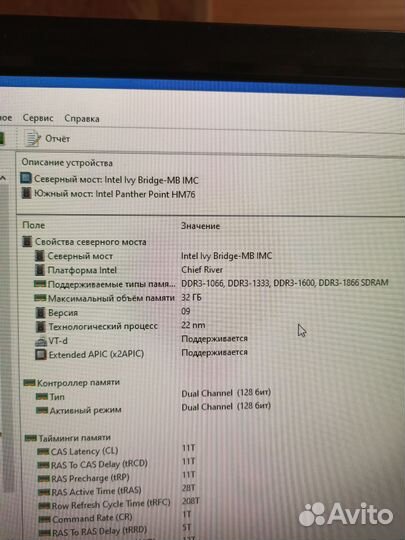Viewport: 405px width, 540px height.
Task: Click the icon beside RAS Active Time (tRAS)
Action: (44, 492)
